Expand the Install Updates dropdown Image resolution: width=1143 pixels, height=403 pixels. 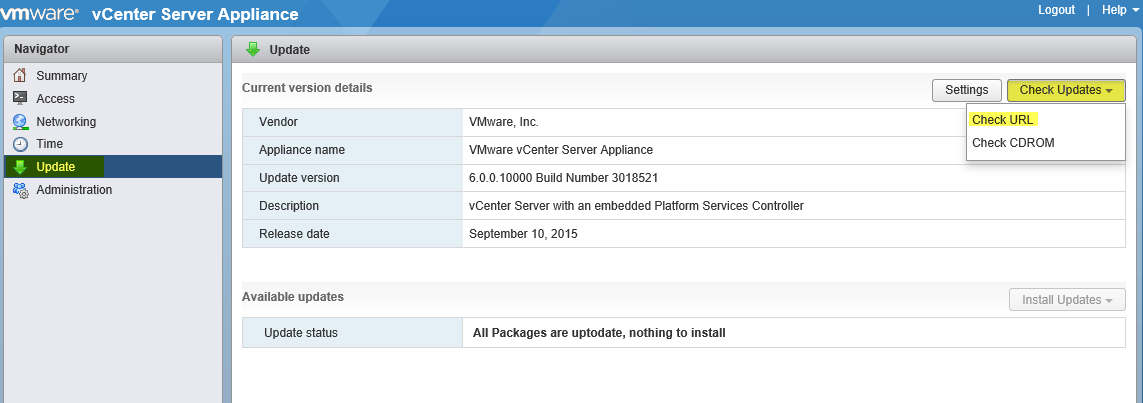[x=1066, y=300]
